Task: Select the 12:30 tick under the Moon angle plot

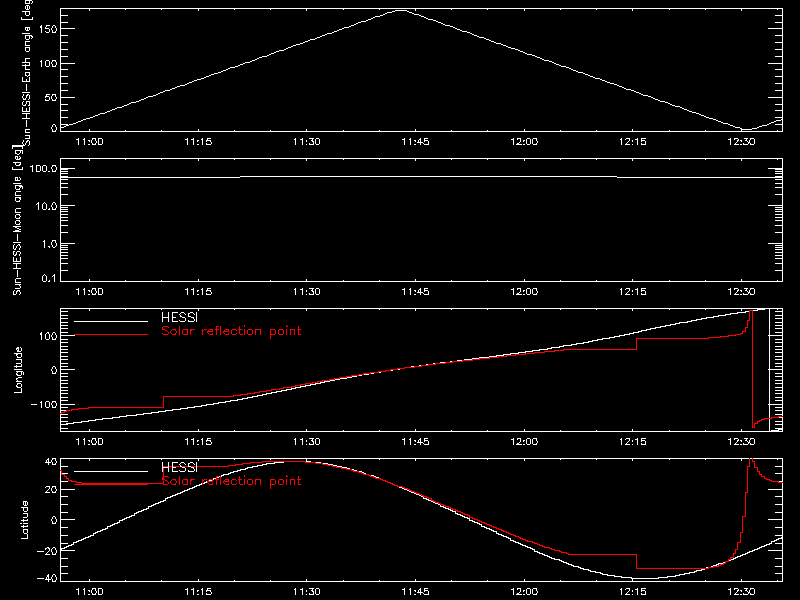Action: coord(741,292)
